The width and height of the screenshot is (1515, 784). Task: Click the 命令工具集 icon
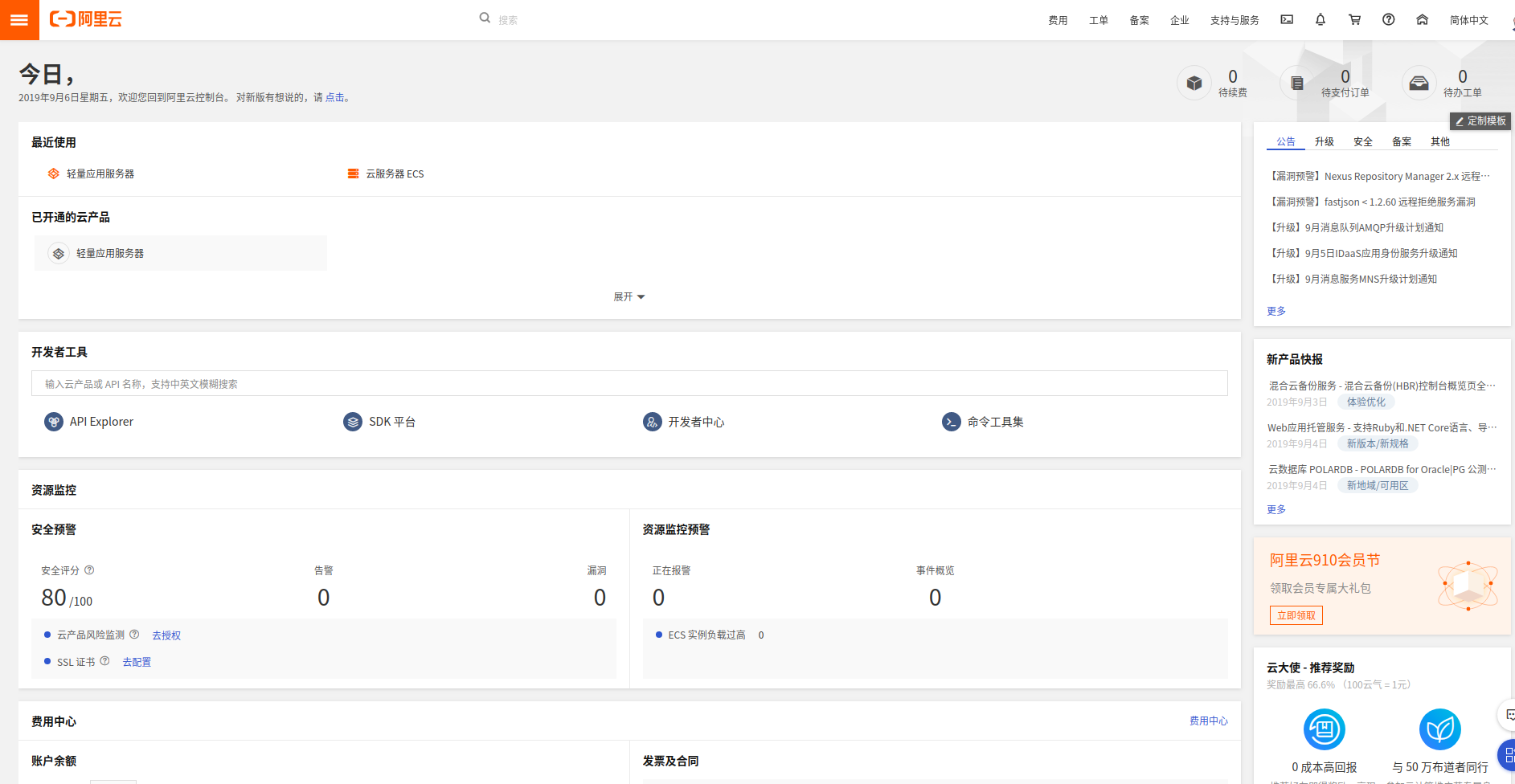pyautogui.click(x=952, y=422)
